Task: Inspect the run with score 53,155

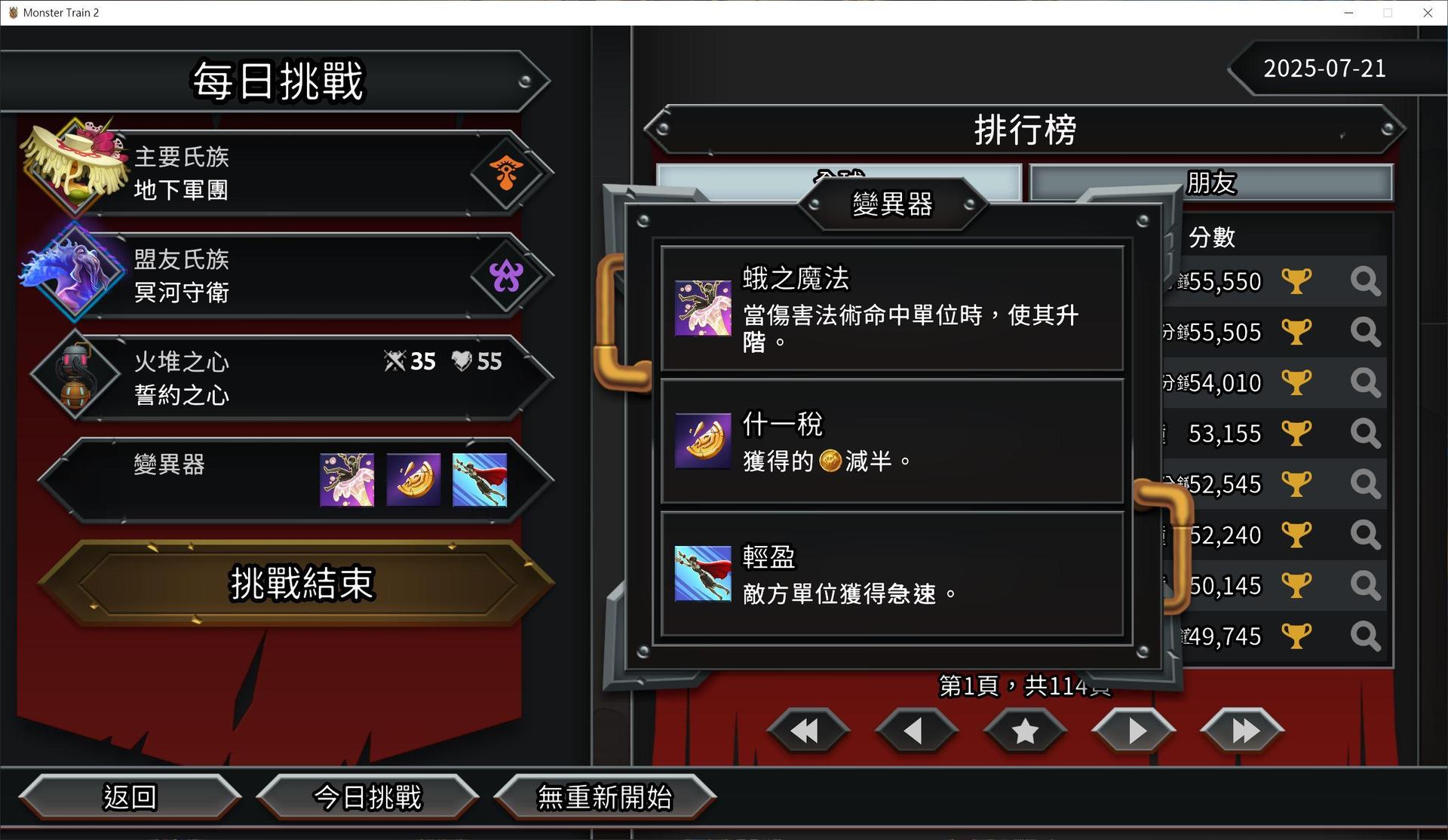Action: coord(1365,434)
